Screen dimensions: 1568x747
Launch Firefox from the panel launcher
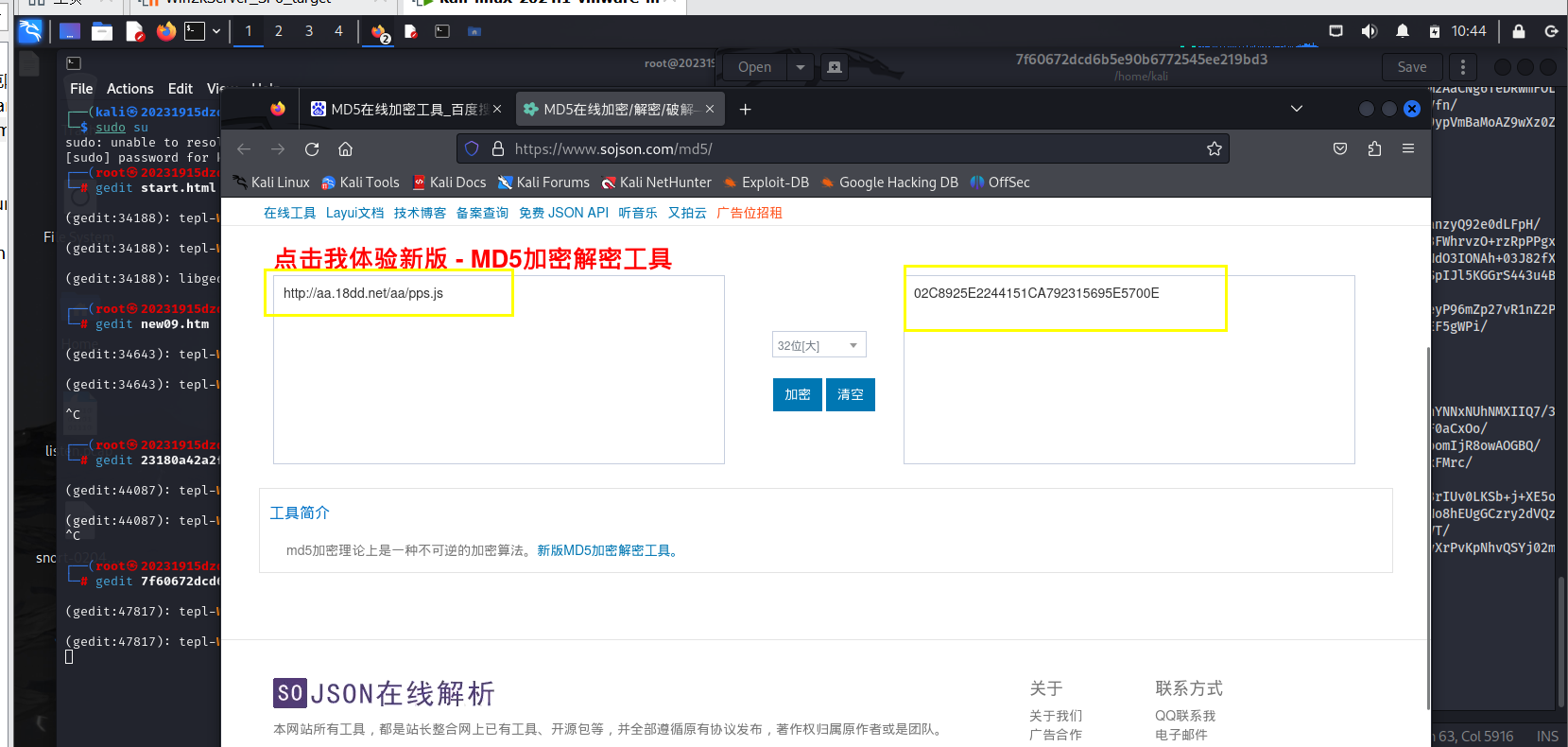(x=166, y=31)
